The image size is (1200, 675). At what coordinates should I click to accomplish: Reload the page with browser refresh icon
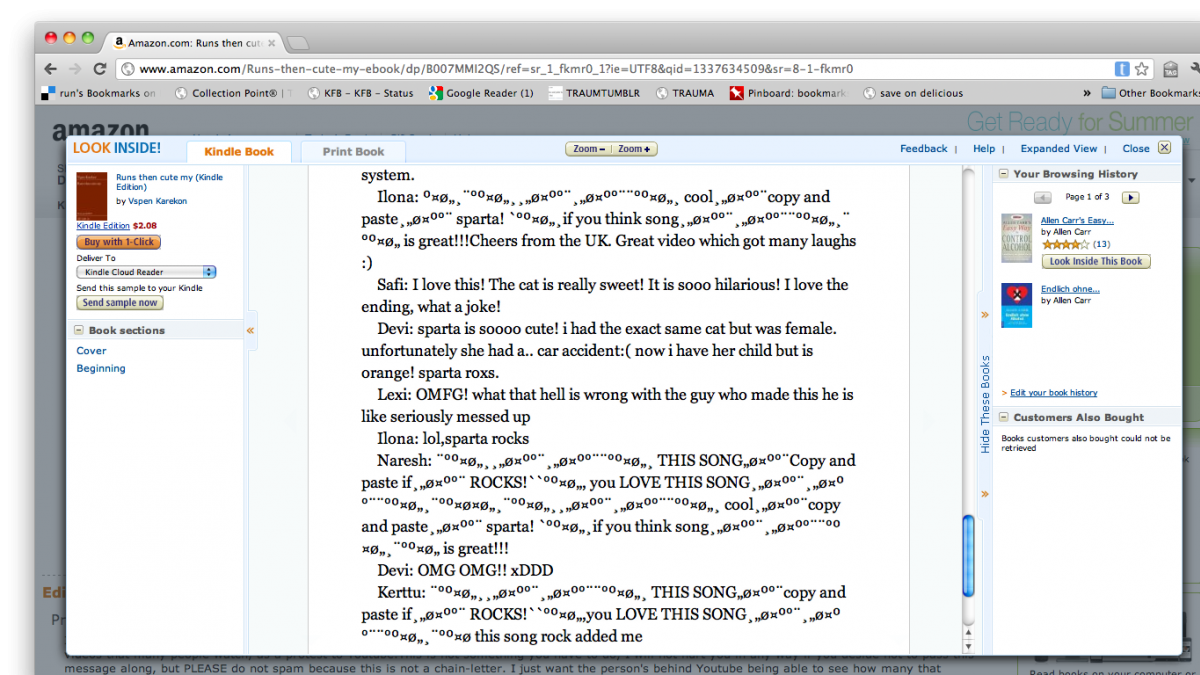coord(99,69)
